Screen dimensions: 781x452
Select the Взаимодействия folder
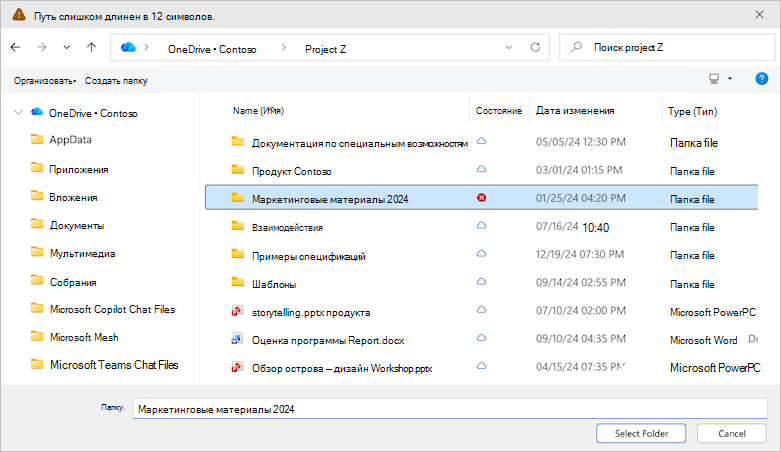coord(287,227)
